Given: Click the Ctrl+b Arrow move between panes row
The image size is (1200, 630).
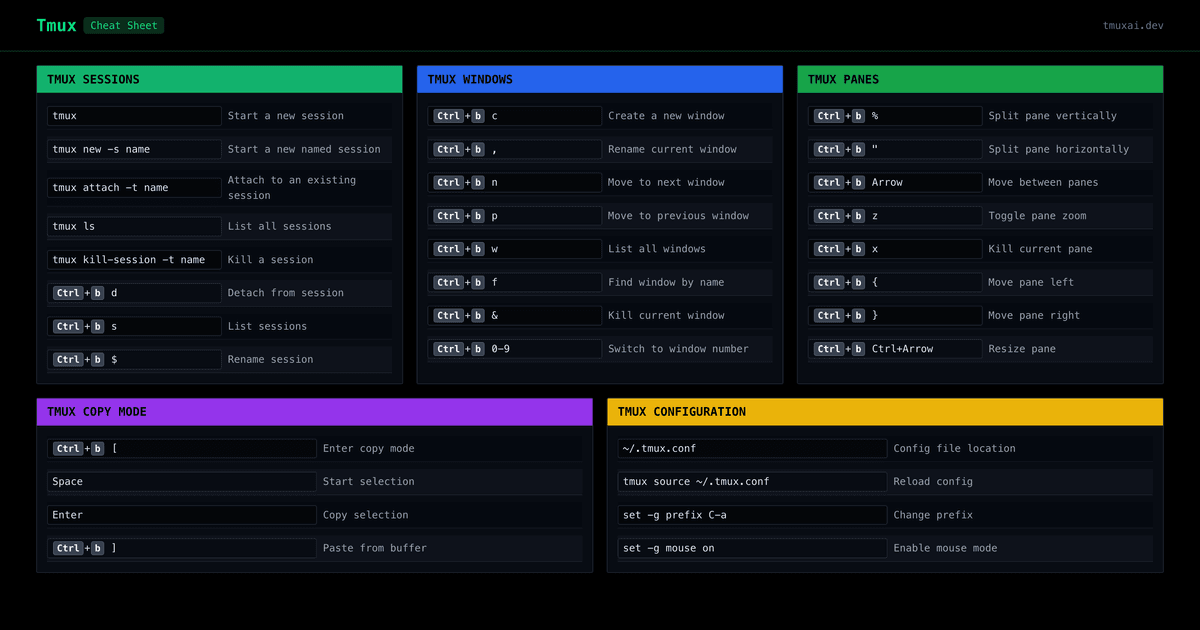Looking at the screenshot, I should coord(894,182).
